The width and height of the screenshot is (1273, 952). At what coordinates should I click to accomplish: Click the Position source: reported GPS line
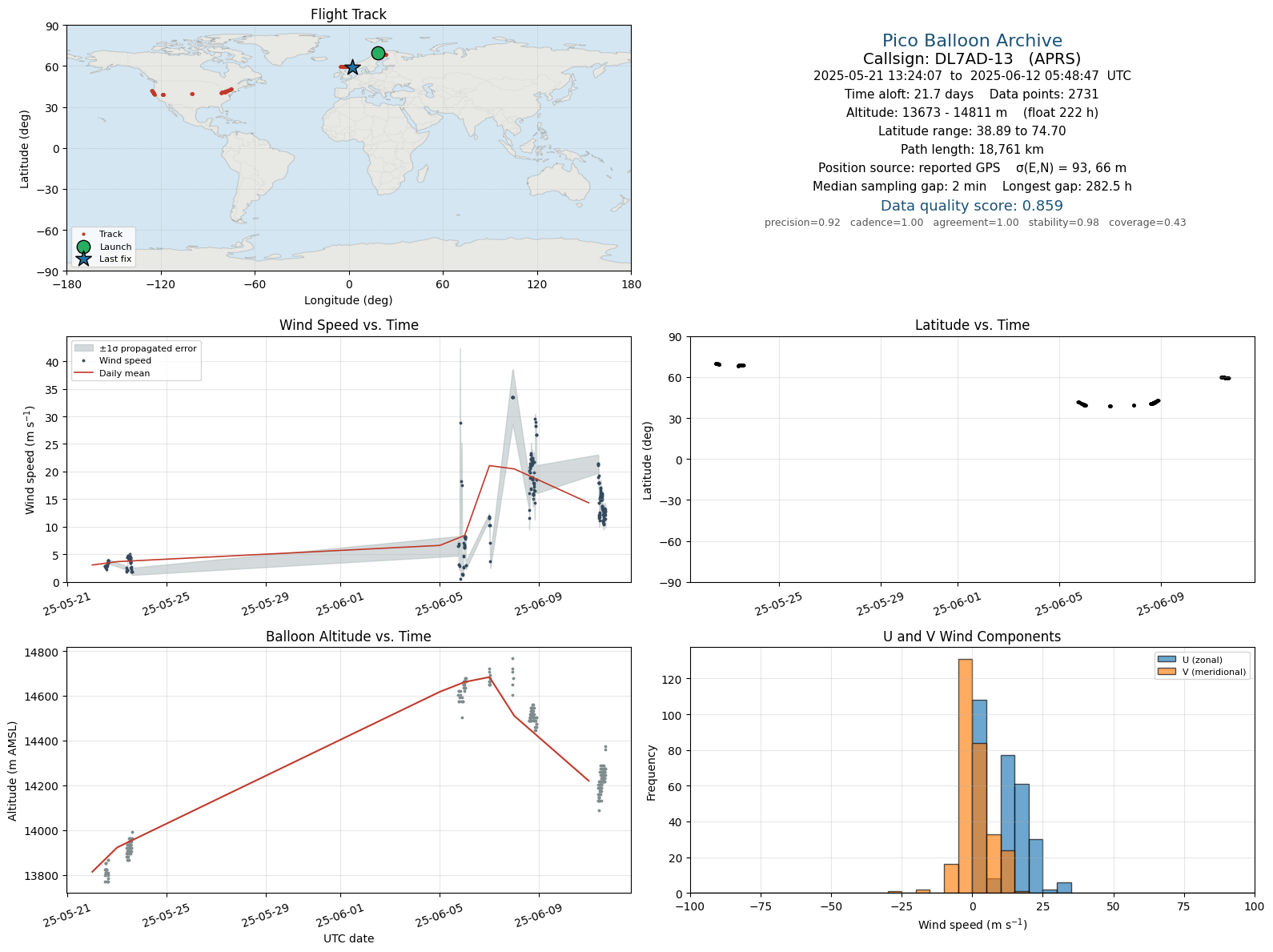[x=972, y=168]
